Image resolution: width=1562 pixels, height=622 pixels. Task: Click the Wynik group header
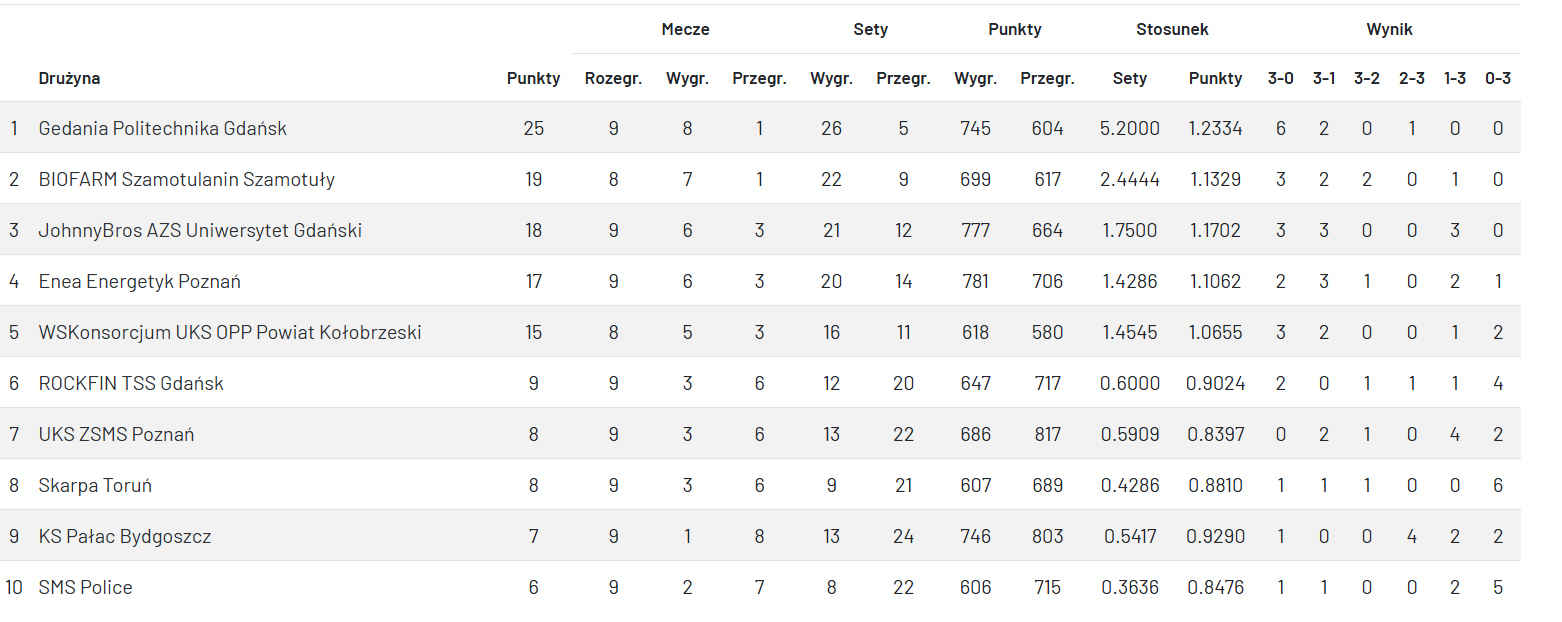click(1389, 29)
